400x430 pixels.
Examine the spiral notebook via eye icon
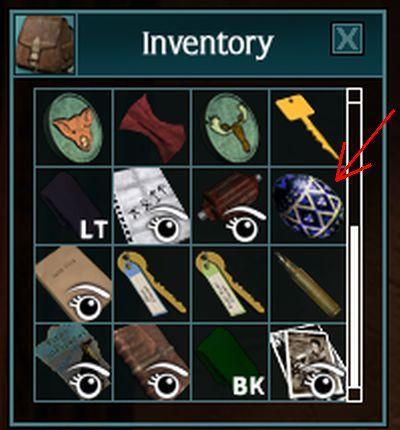(166, 225)
